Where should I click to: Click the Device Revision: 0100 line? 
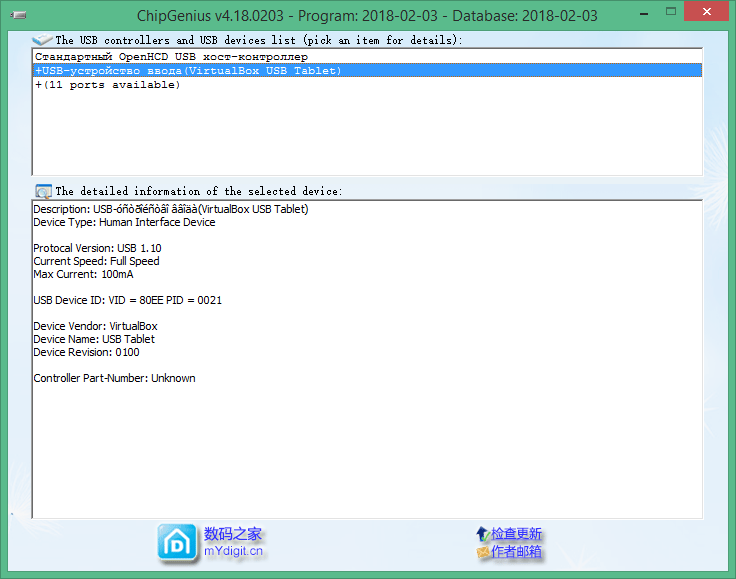coord(86,352)
